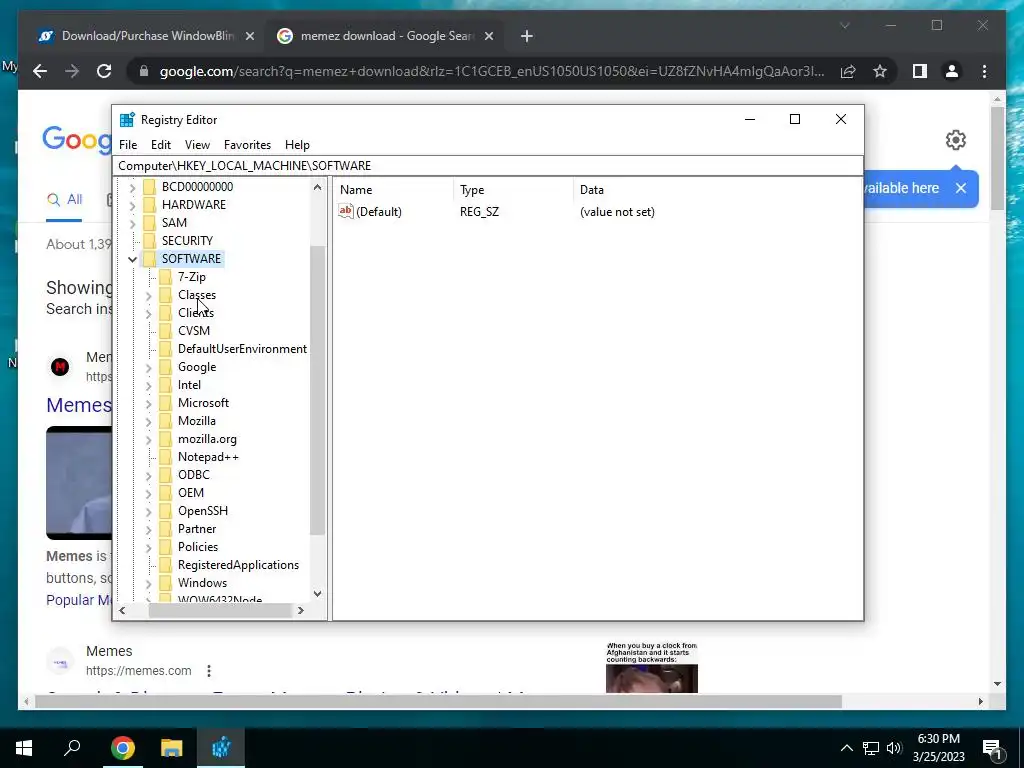Reload the Chrome page
This screenshot has width=1024, height=768.
[x=104, y=71]
